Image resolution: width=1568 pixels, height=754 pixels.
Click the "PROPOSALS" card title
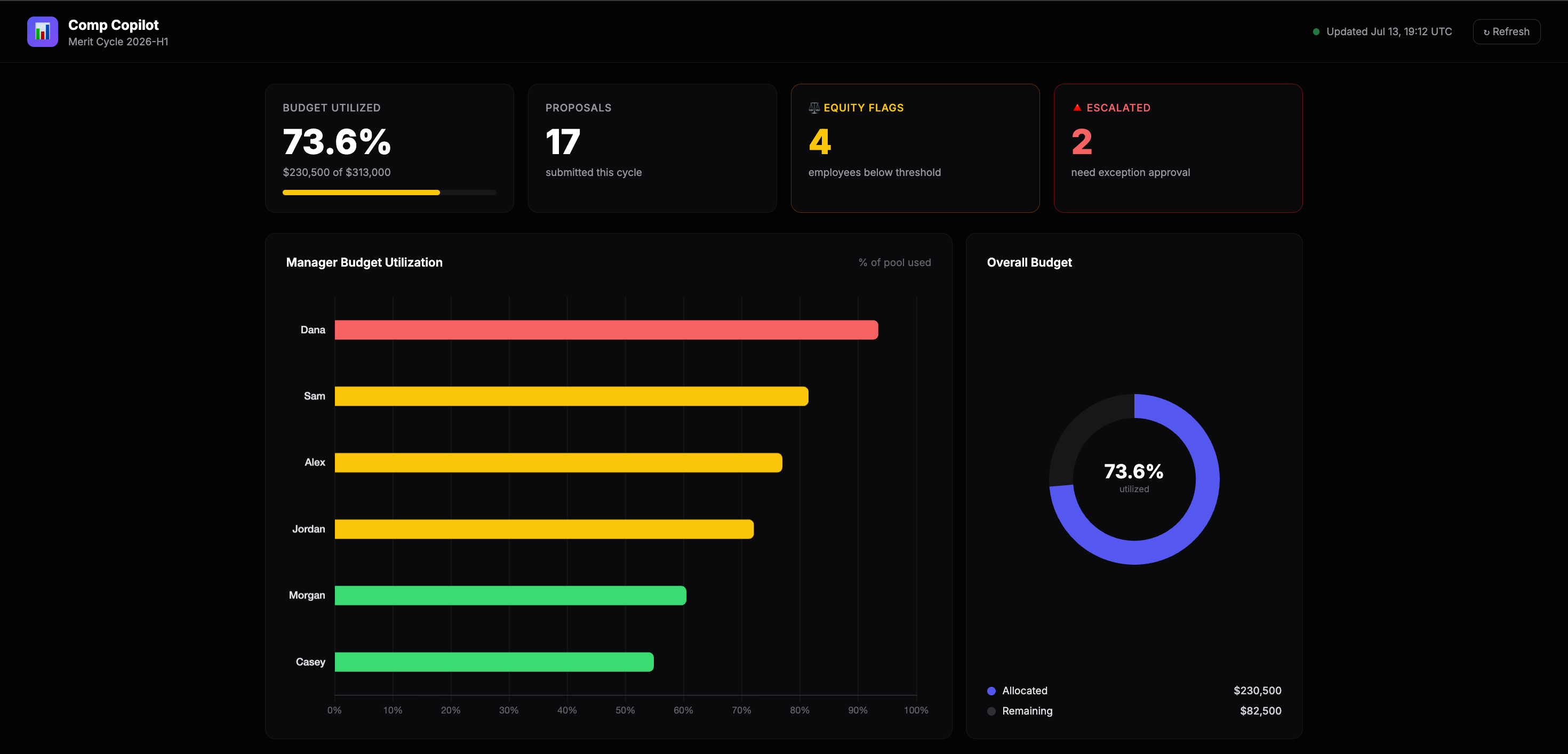coord(578,108)
